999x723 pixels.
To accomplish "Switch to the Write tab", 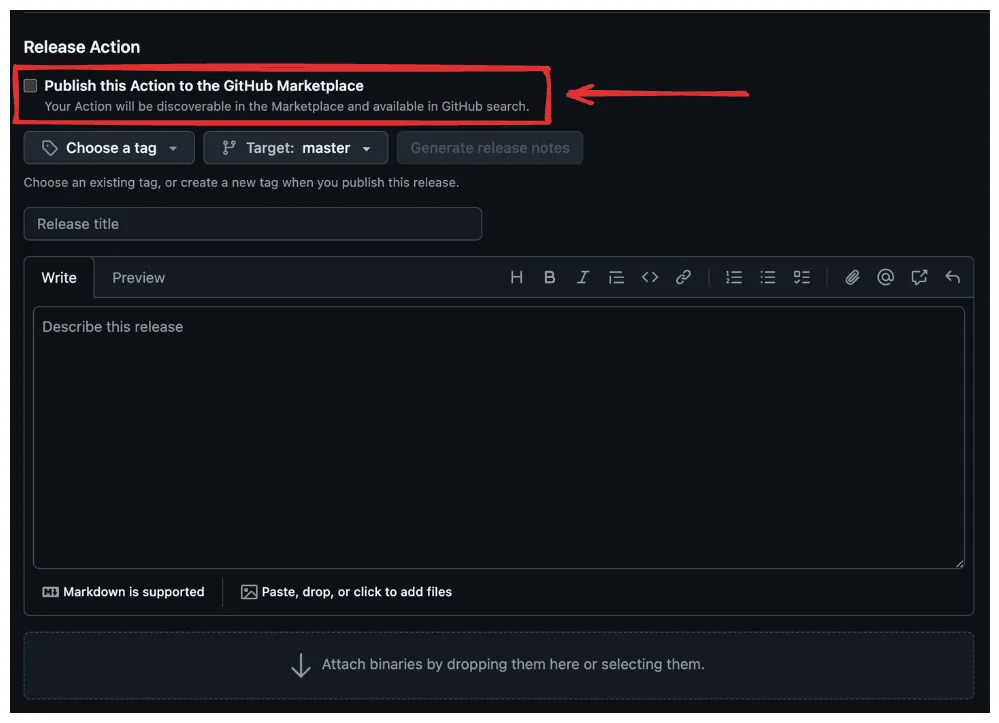I will 59,278.
